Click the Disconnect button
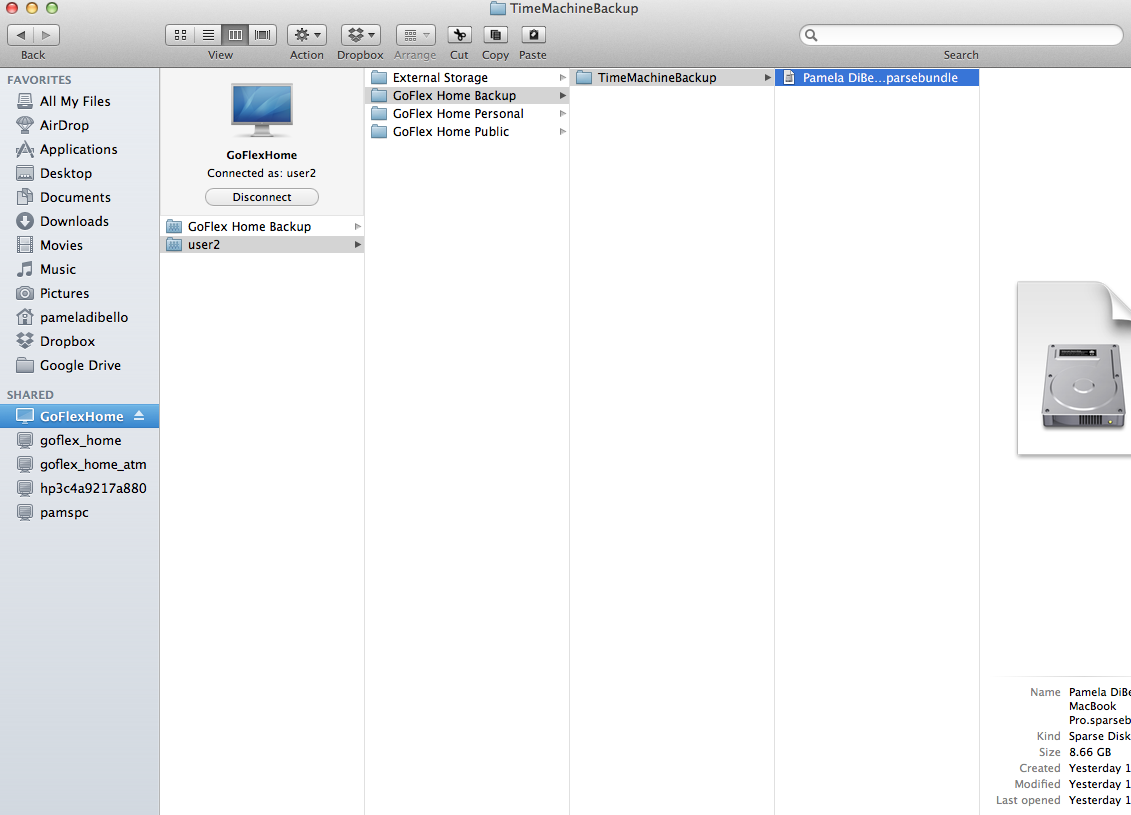Screen dimensions: 1131x815 pyautogui.click(x=262, y=197)
